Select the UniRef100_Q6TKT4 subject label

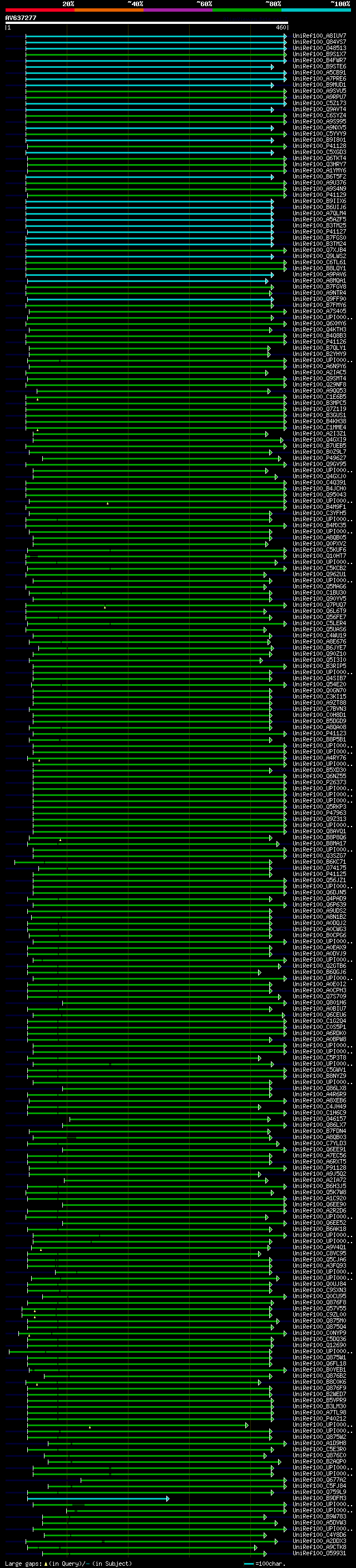(319, 159)
